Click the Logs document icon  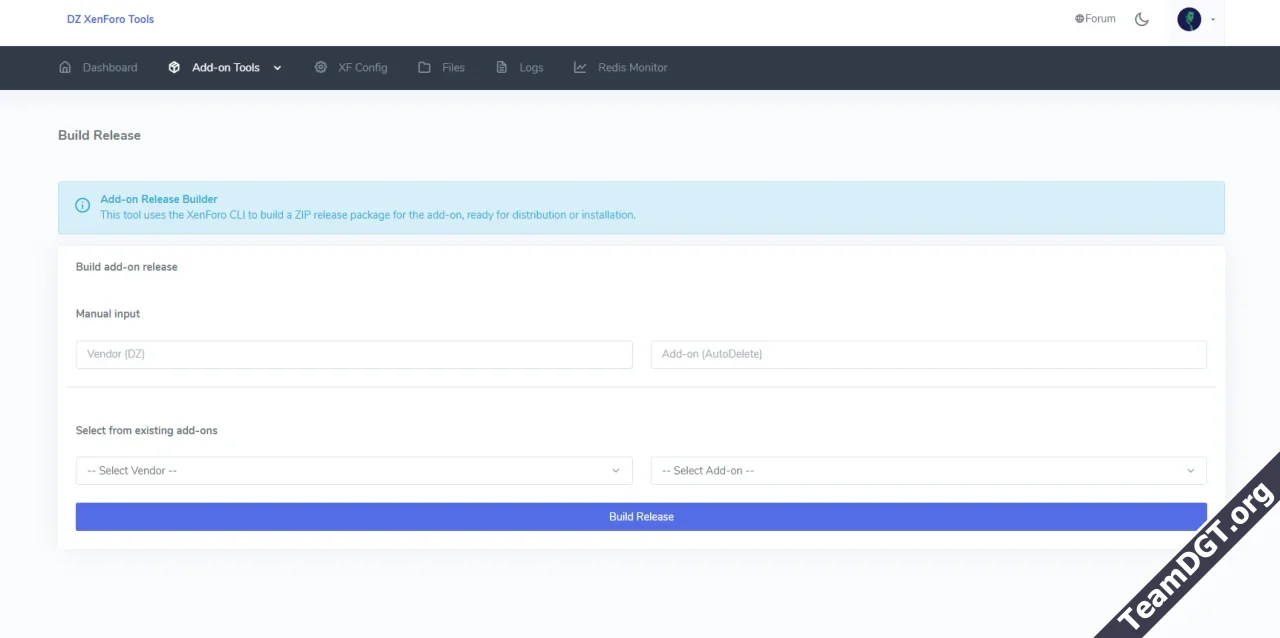(502, 68)
